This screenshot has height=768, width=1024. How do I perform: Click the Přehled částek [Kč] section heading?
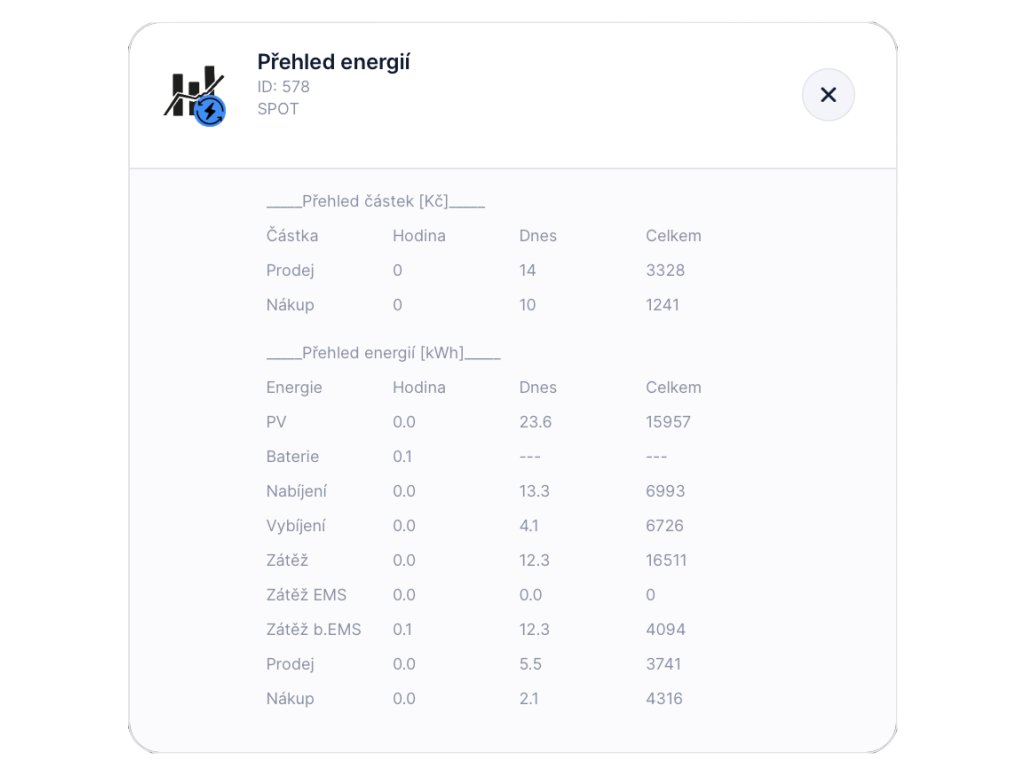(x=375, y=202)
